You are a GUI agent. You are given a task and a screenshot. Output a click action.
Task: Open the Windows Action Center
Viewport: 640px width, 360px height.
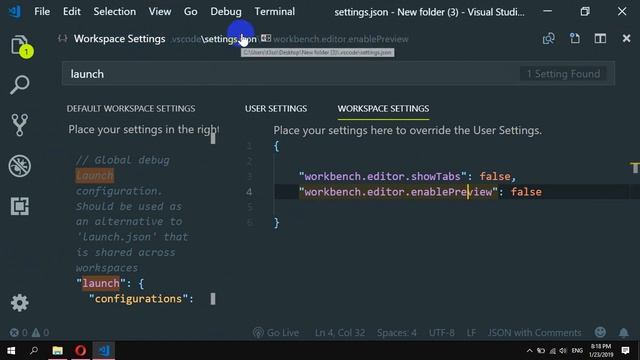click(x=625, y=351)
